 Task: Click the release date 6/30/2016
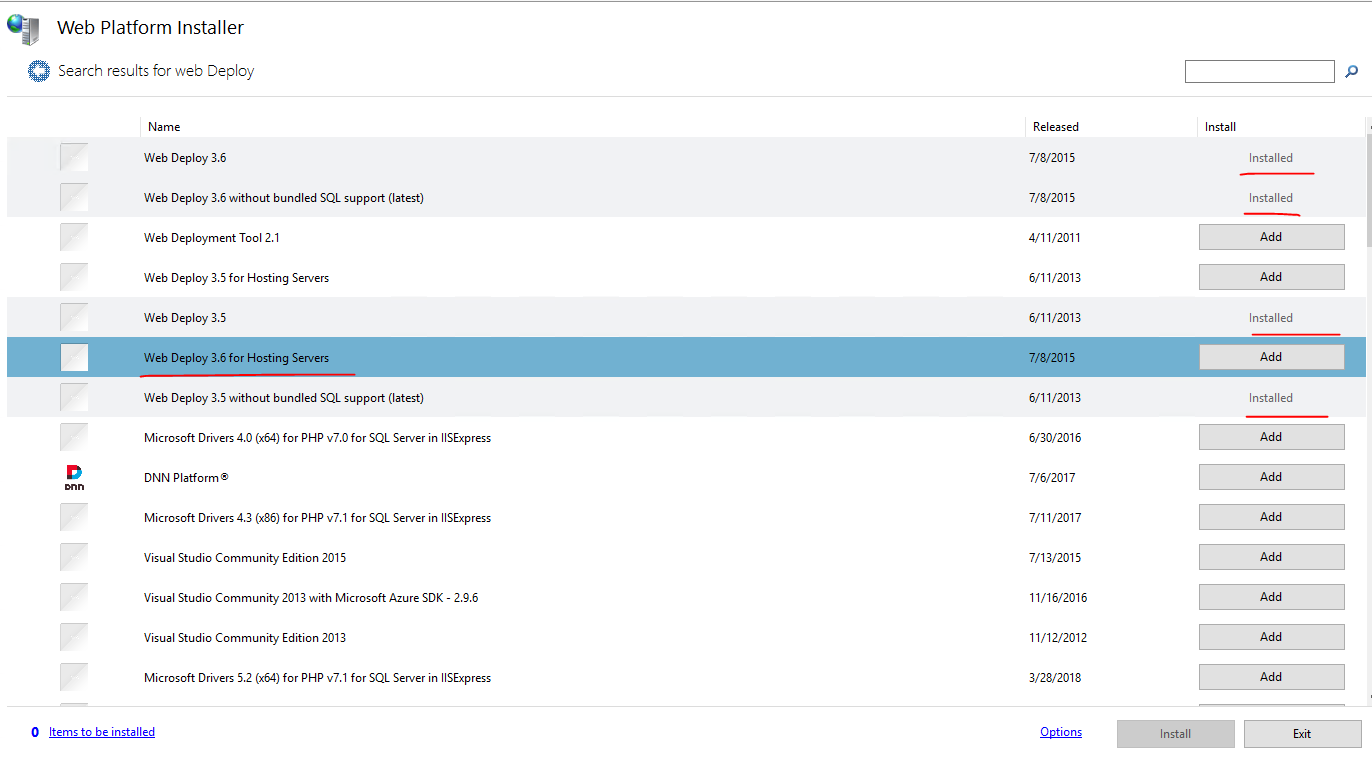pos(1057,438)
